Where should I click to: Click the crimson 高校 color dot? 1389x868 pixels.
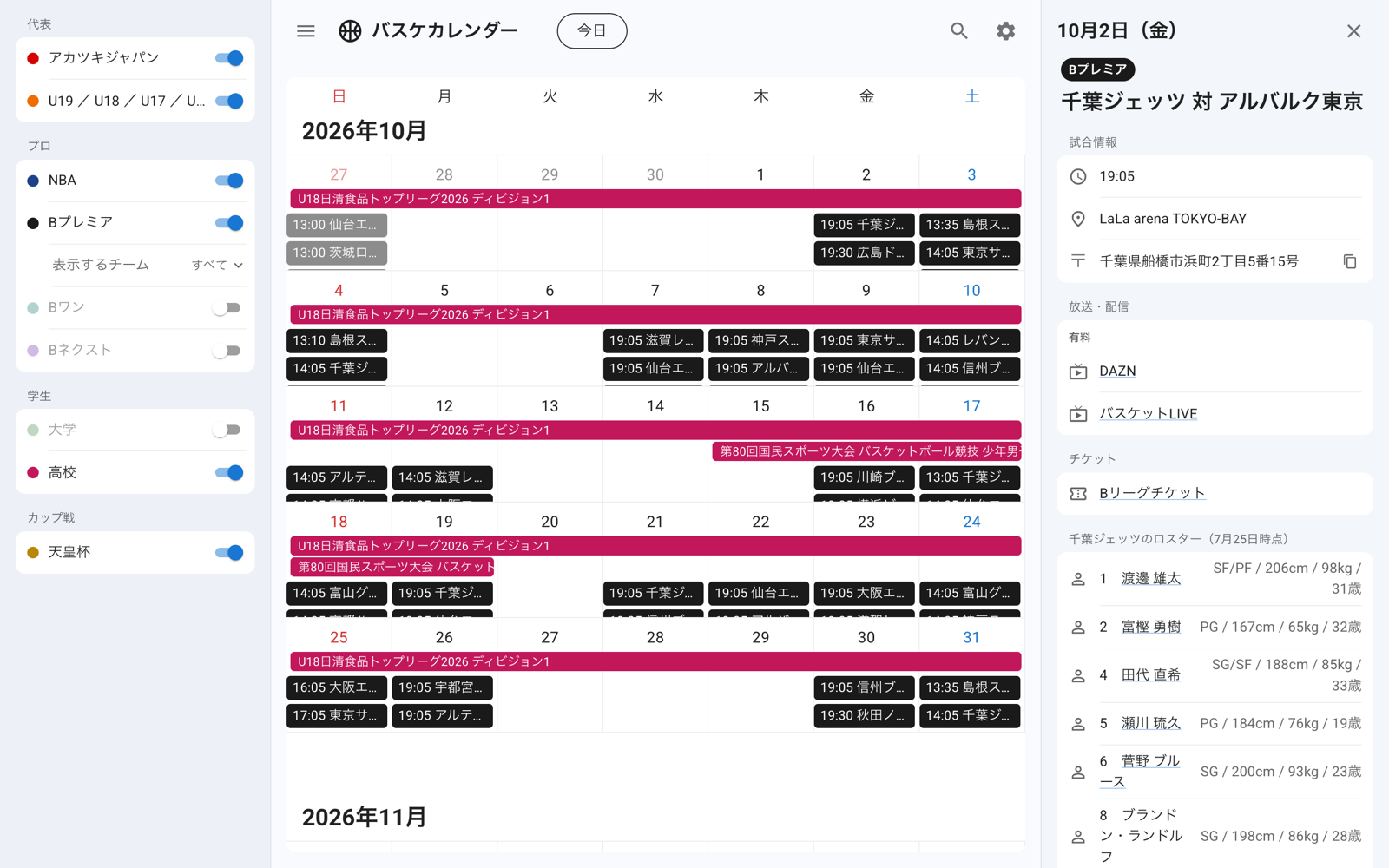[x=33, y=473]
